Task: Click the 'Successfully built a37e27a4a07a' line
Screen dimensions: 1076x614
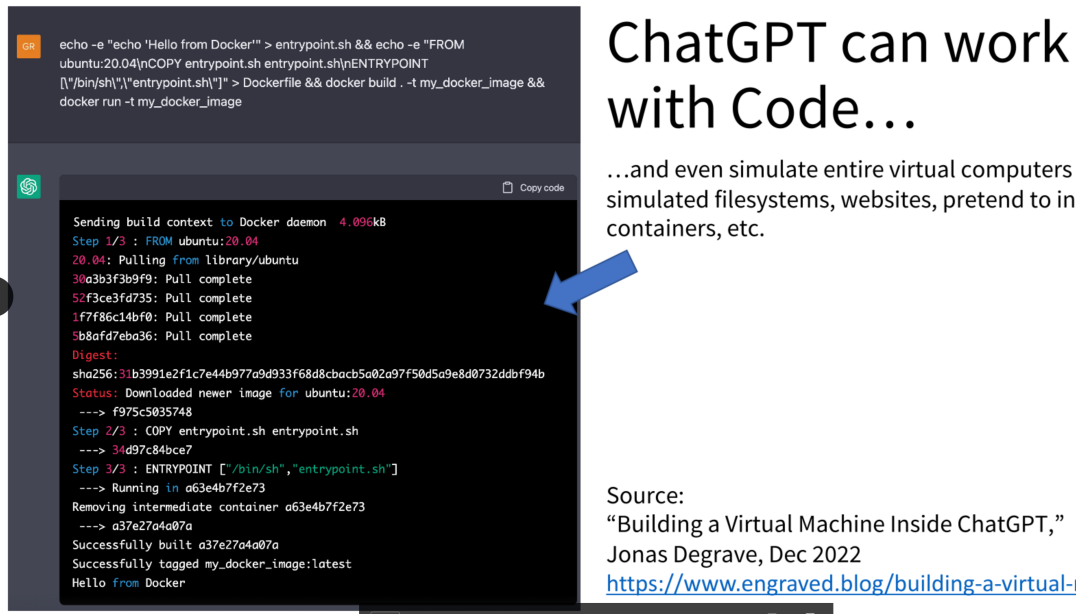Action: pyautogui.click(x=176, y=545)
